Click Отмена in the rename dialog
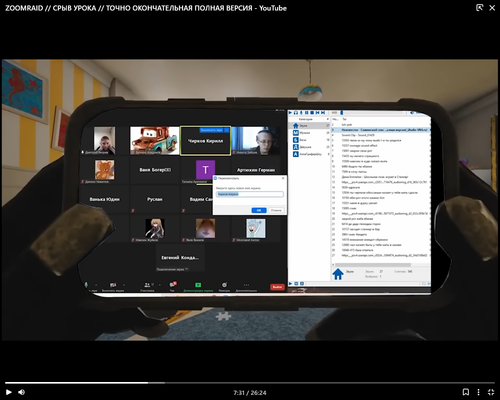Screen dimensions: 500x400 [276, 210]
